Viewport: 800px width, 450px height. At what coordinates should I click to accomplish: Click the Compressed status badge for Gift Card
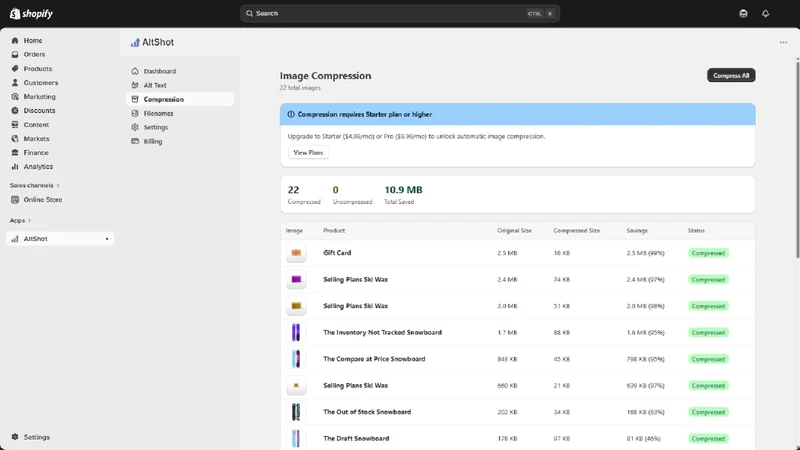708,253
